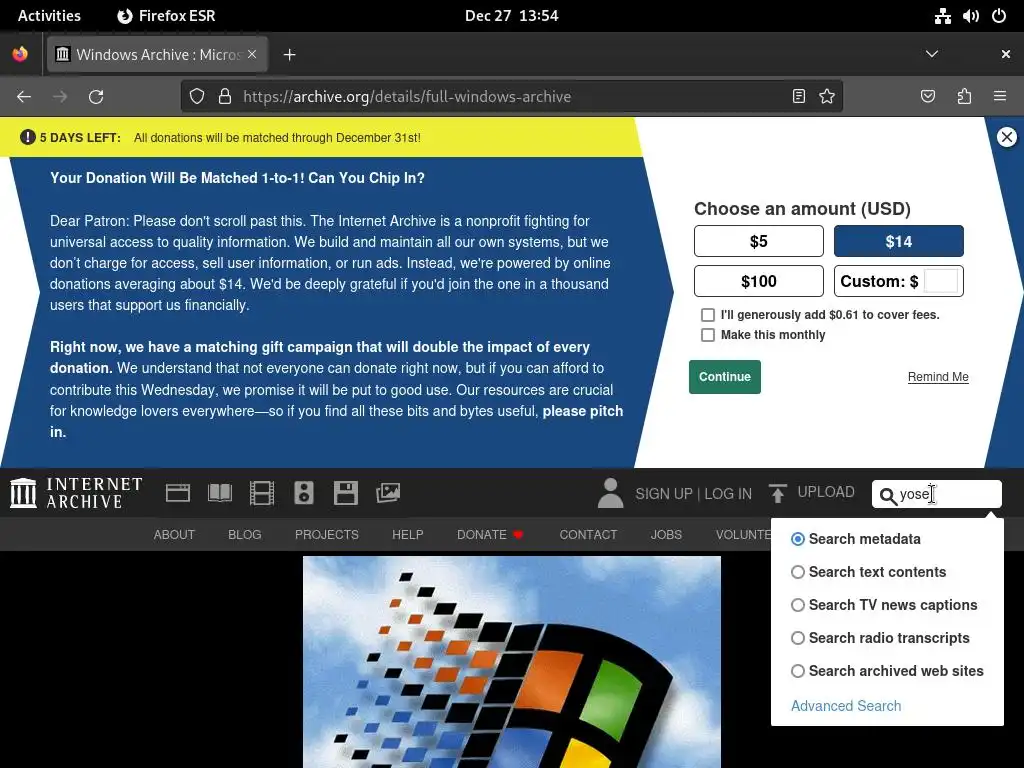Viewport: 1024px width, 768px height.
Task: Click the SIGN UP link
Action: [664, 494]
